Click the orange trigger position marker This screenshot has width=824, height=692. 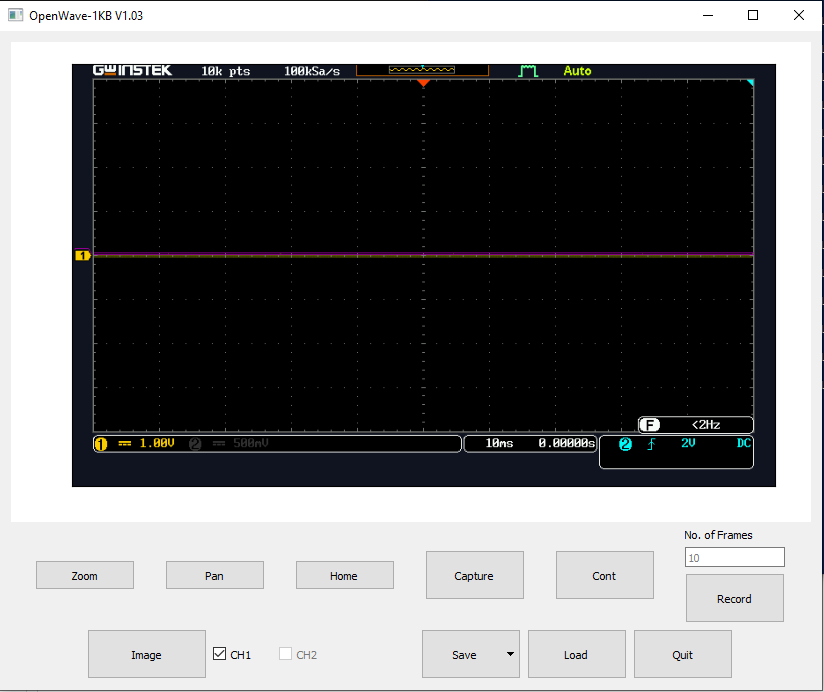coord(424,83)
